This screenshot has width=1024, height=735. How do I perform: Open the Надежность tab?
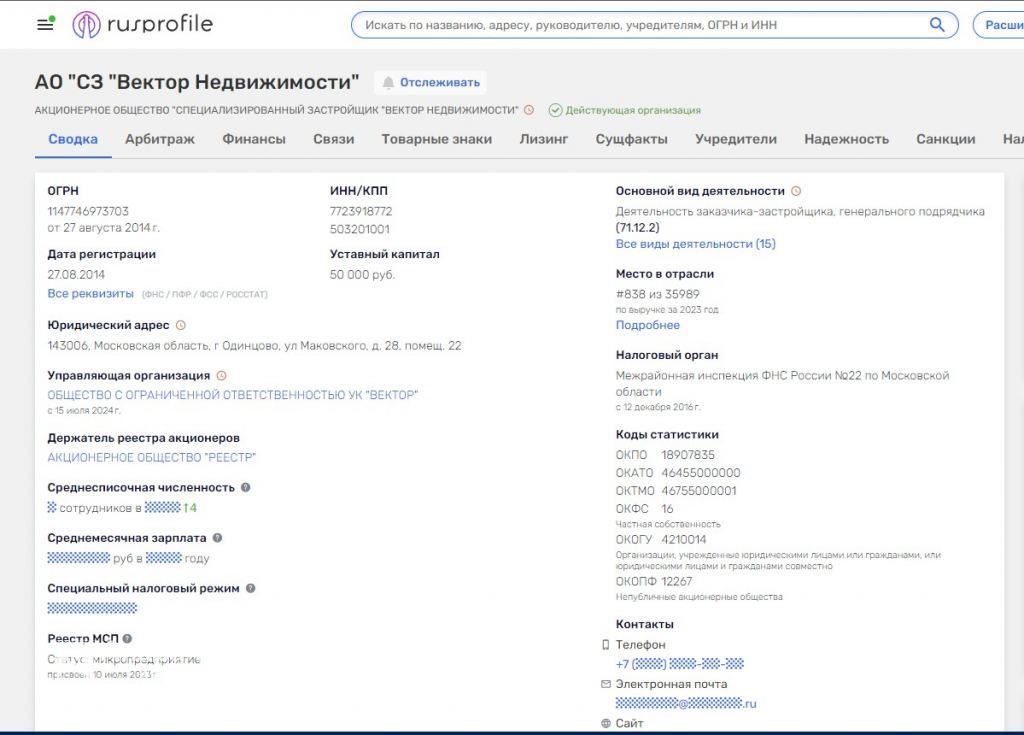click(x=846, y=139)
